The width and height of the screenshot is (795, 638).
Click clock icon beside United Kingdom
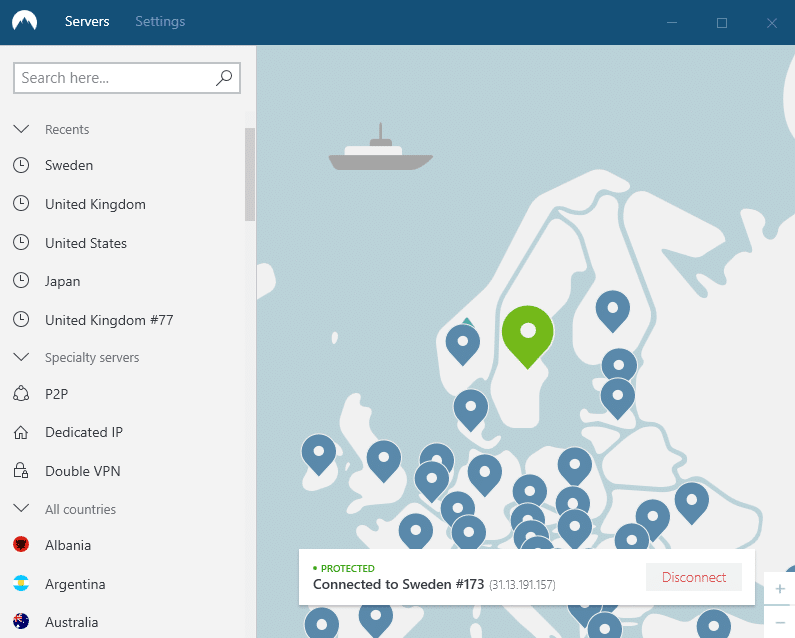pyautogui.click(x=21, y=203)
